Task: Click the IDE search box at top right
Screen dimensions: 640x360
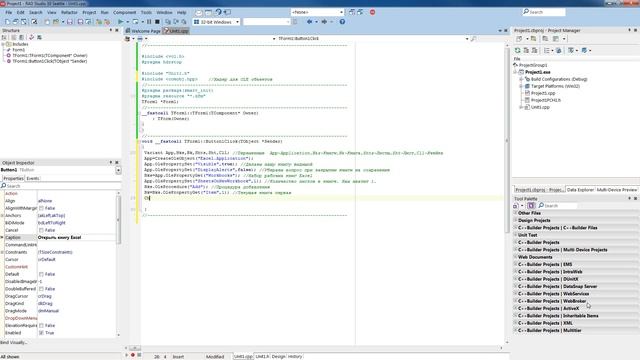Action: click(544, 12)
